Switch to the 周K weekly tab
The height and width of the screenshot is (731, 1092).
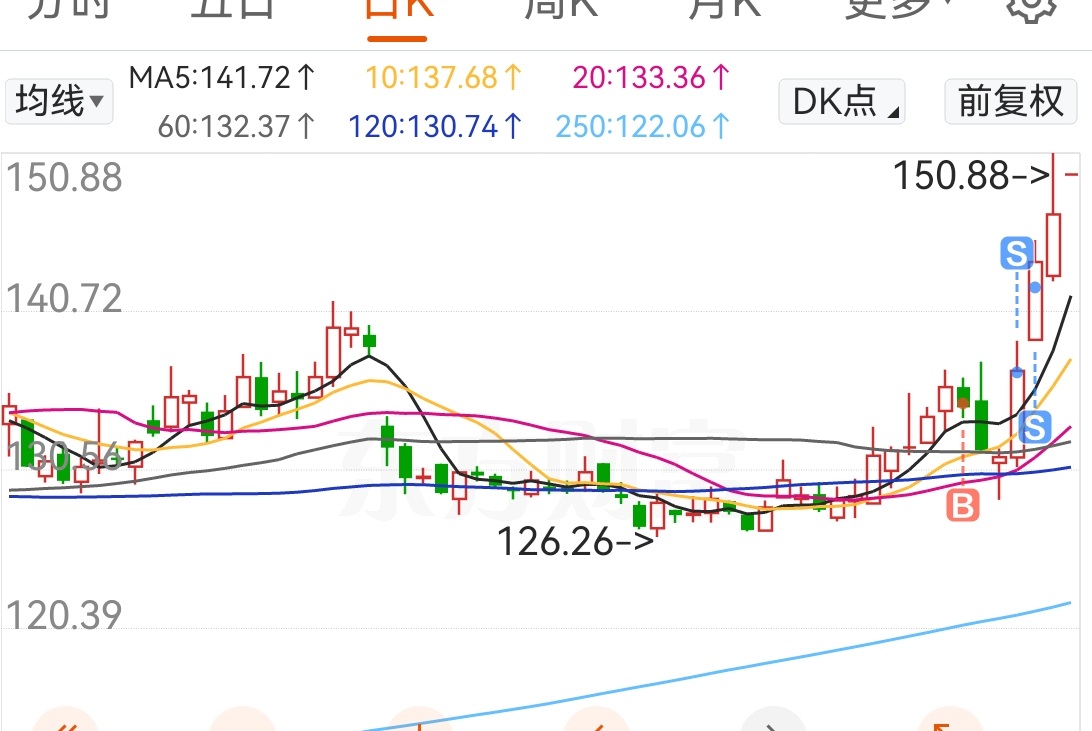click(x=561, y=8)
